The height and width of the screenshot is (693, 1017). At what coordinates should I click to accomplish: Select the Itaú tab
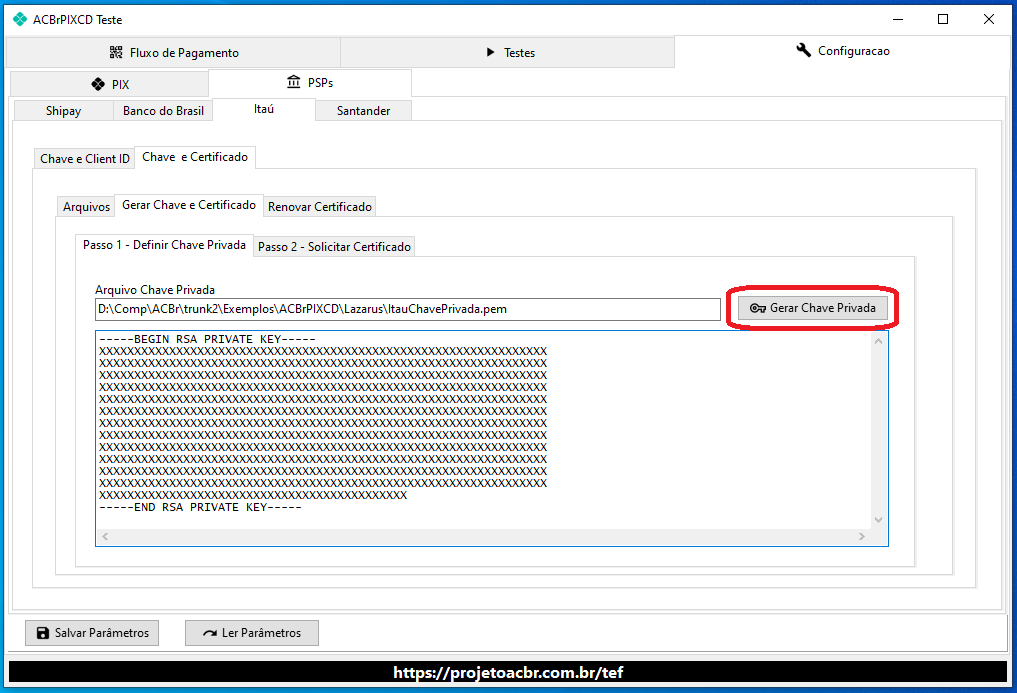[x=263, y=109]
